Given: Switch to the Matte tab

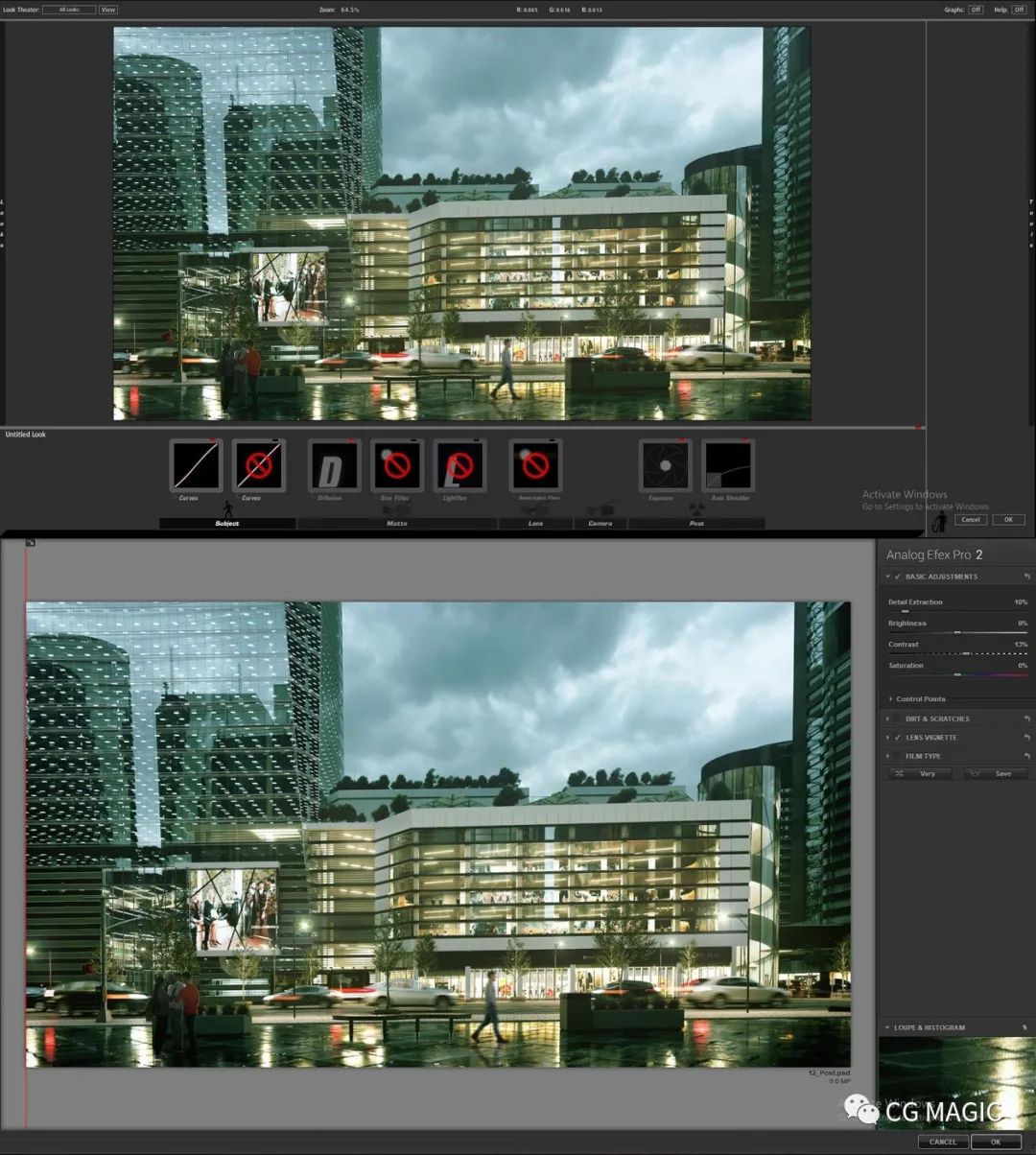Looking at the screenshot, I should pyautogui.click(x=397, y=524).
